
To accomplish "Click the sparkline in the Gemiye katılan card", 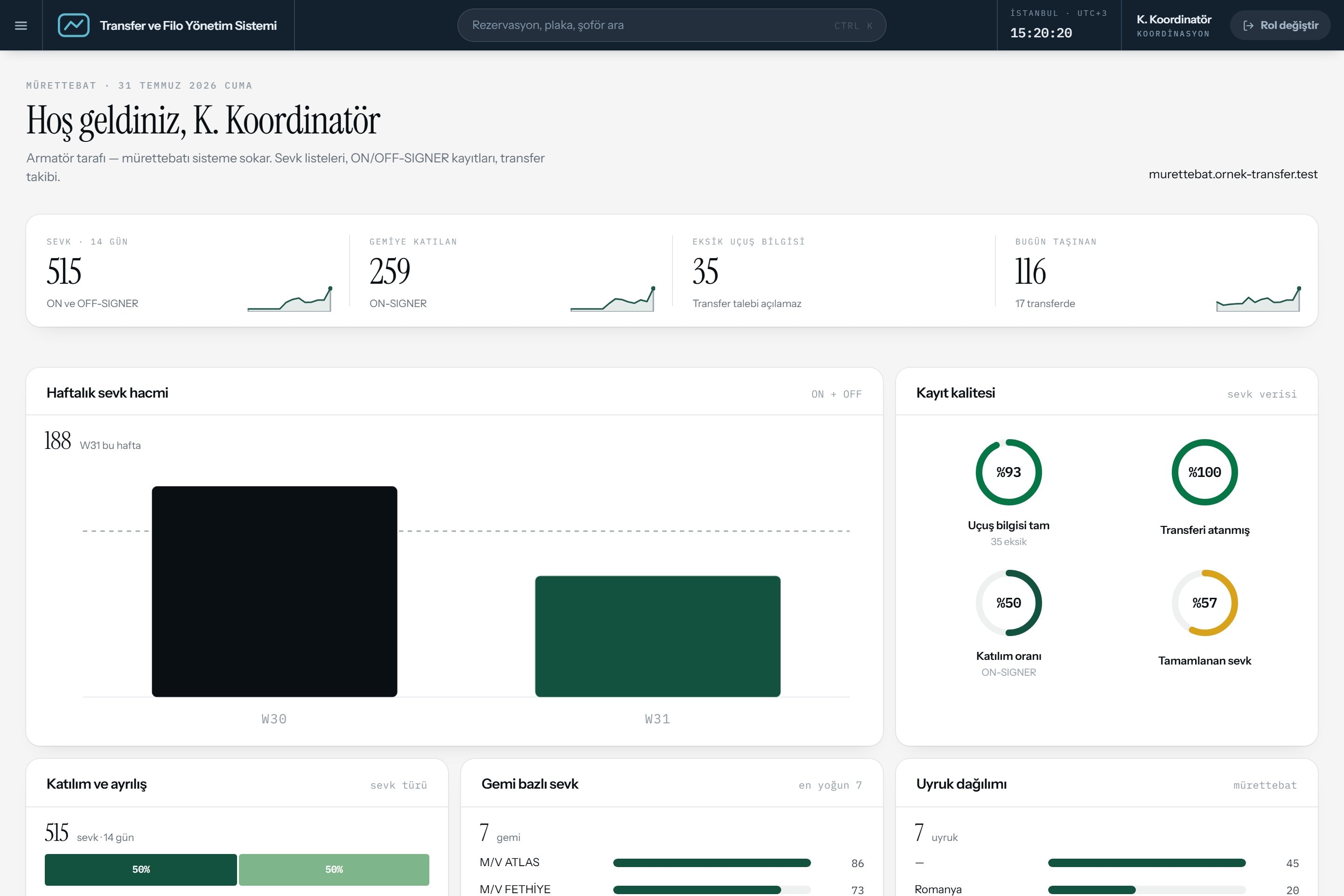I will (x=612, y=298).
